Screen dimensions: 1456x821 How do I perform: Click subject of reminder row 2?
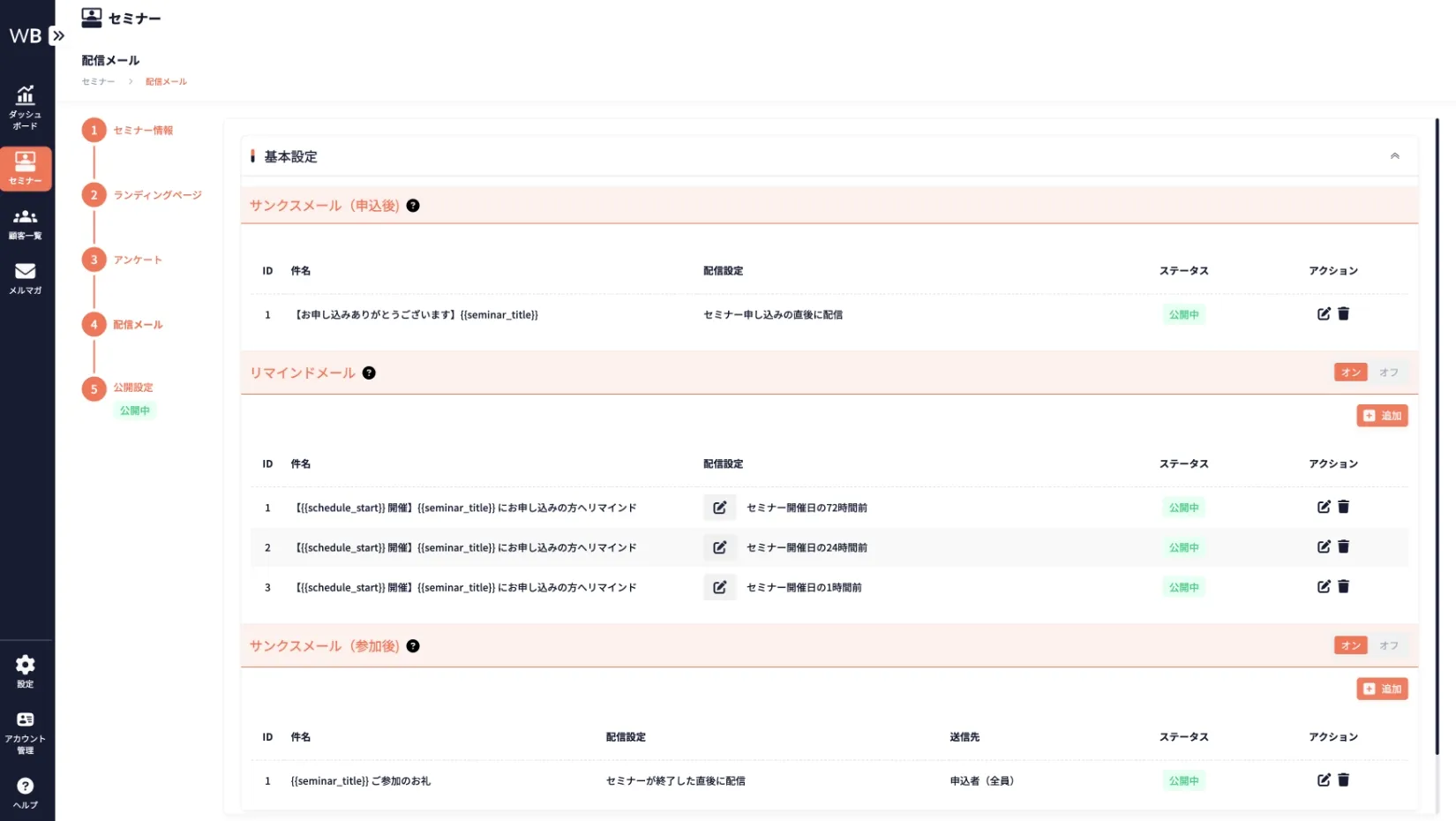[466, 547]
